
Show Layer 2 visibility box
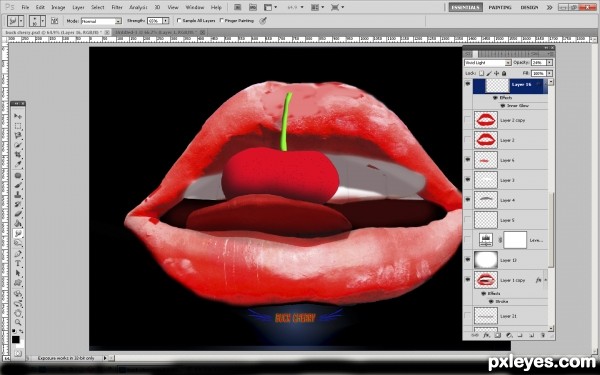(x=468, y=140)
